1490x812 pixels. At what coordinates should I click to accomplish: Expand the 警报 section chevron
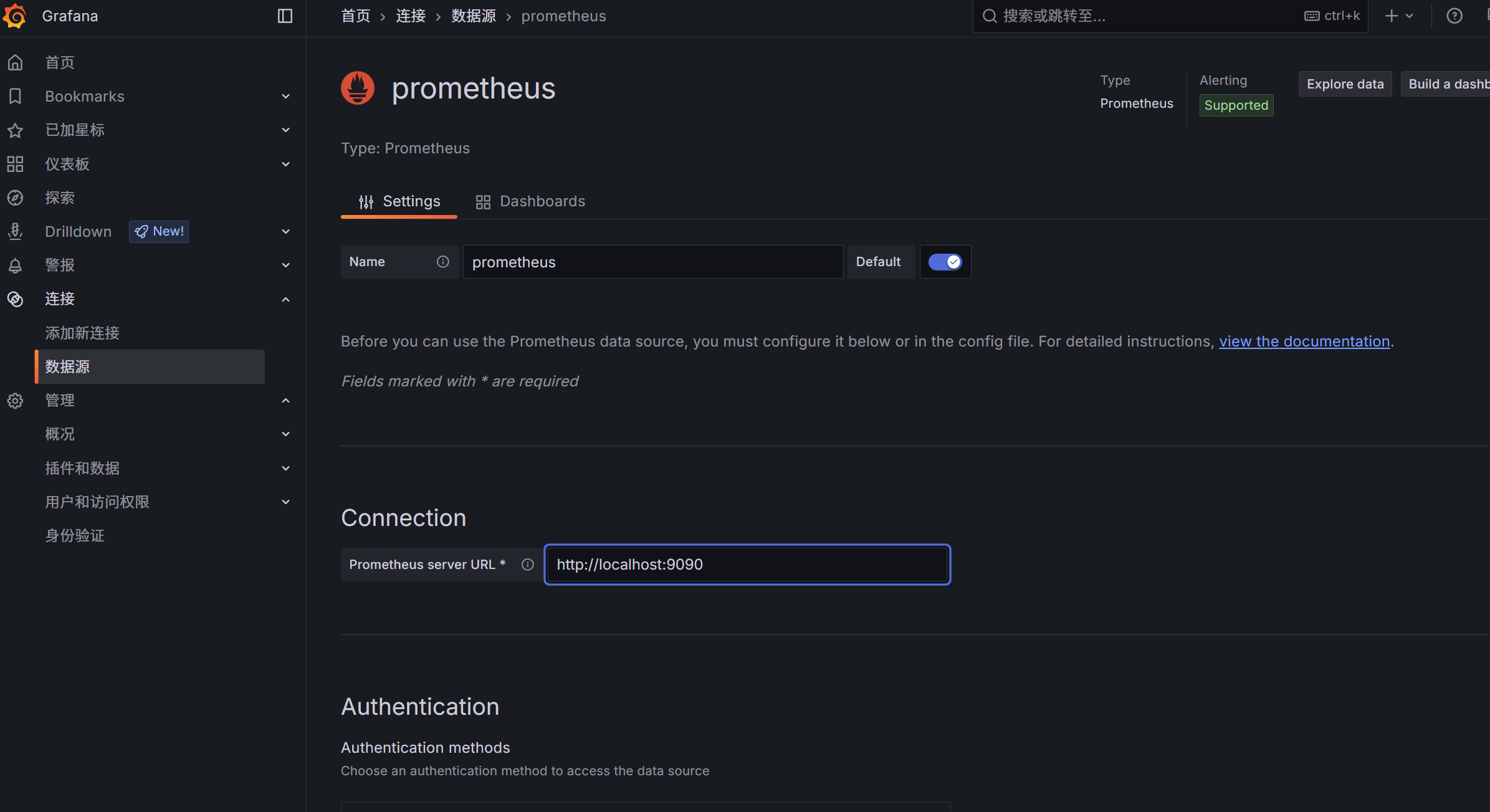[286, 265]
